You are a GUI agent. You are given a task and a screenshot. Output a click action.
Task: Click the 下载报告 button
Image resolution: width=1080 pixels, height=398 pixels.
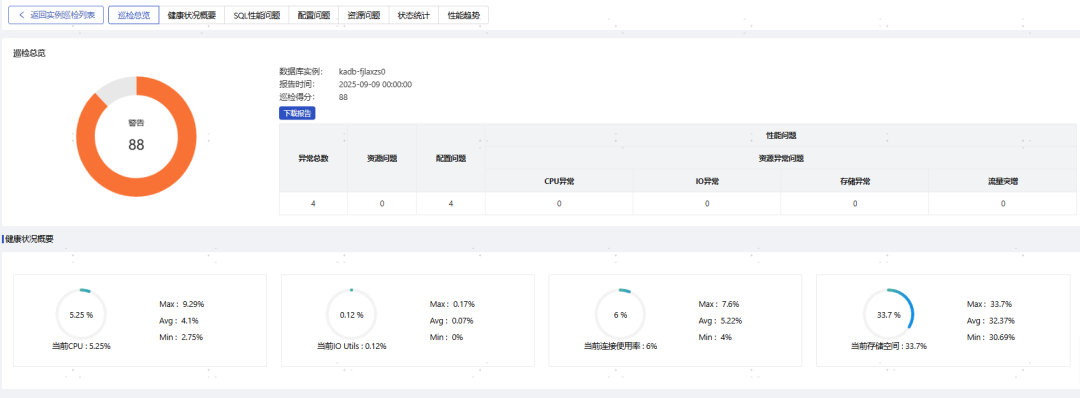pos(298,113)
